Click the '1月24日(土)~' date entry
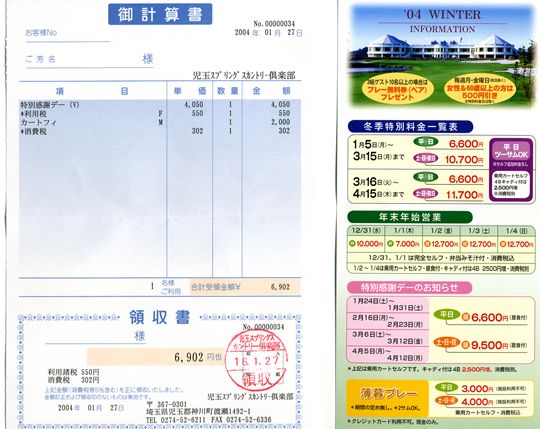The height and width of the screenshot is (429, 540). pyautogui.click(x=374, y=301)
